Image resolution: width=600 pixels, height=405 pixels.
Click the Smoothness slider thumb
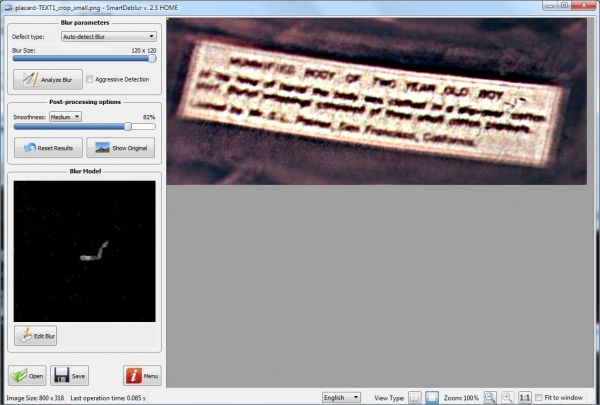coord(128,127)
